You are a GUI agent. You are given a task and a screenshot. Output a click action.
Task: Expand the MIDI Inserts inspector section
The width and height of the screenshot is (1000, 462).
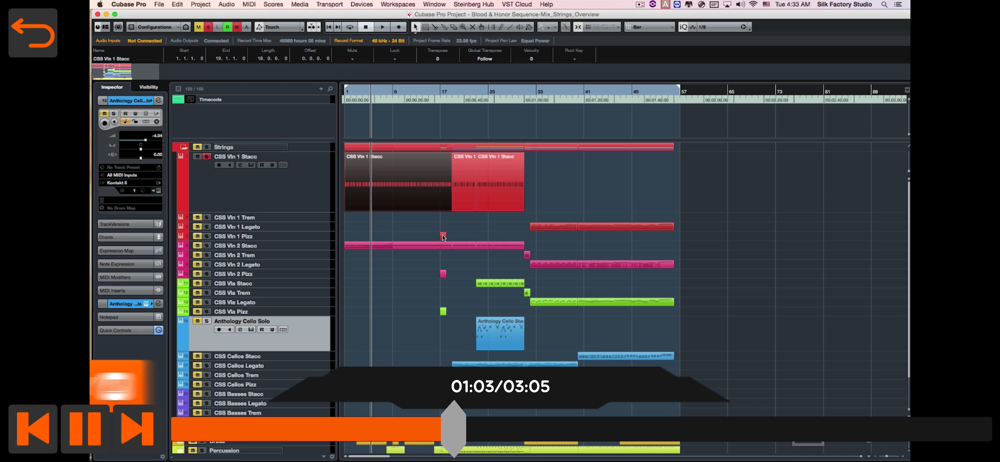coord(130,290)
